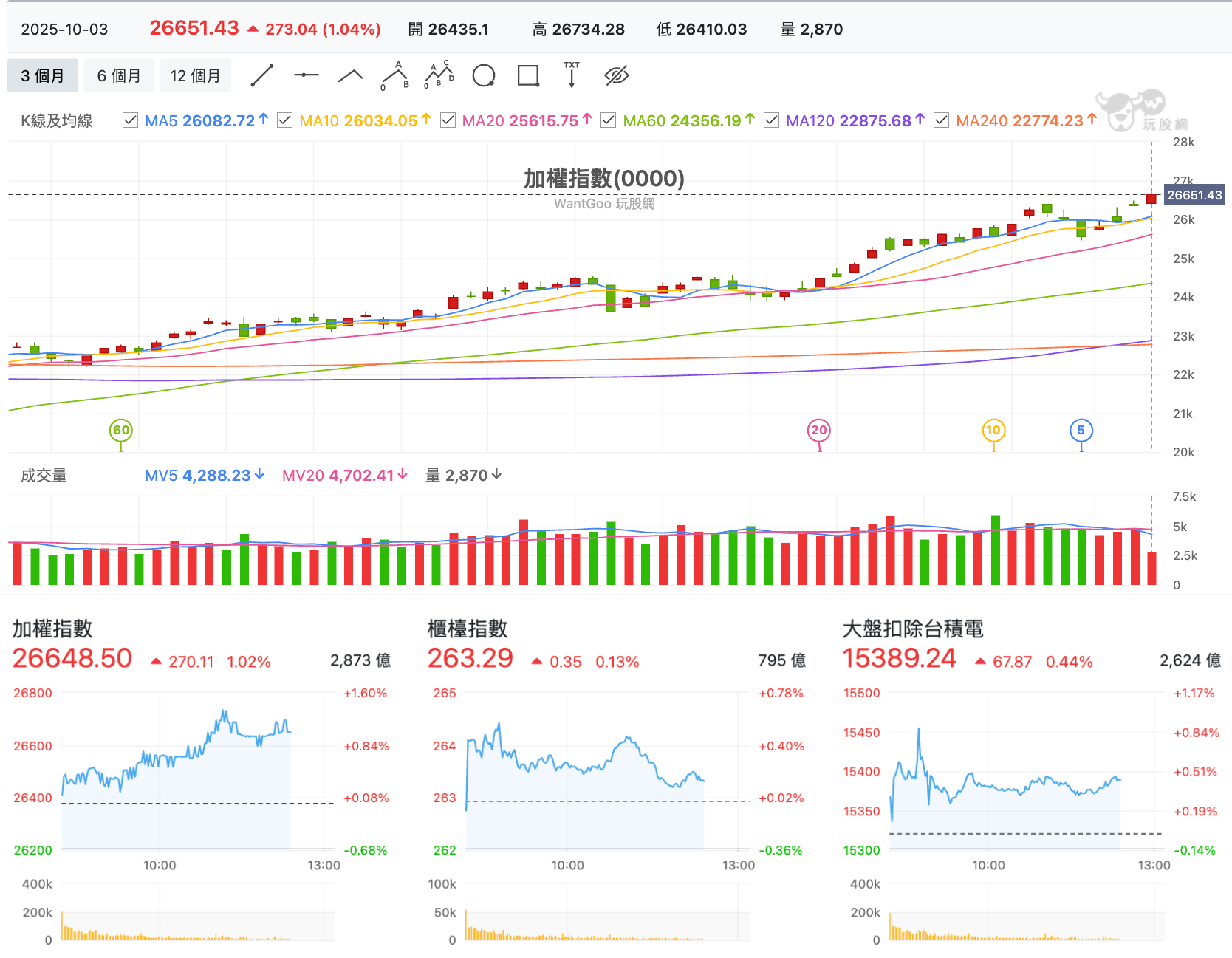Uncheck the MA240 moving average checkbox

point(941,120)
